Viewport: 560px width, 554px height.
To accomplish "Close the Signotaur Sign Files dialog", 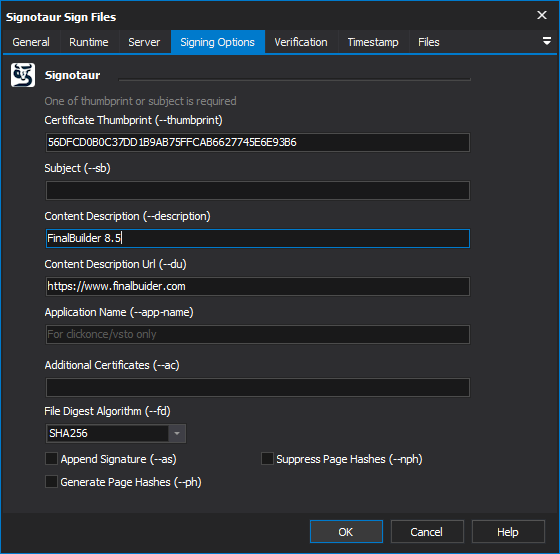I will 542,15.
